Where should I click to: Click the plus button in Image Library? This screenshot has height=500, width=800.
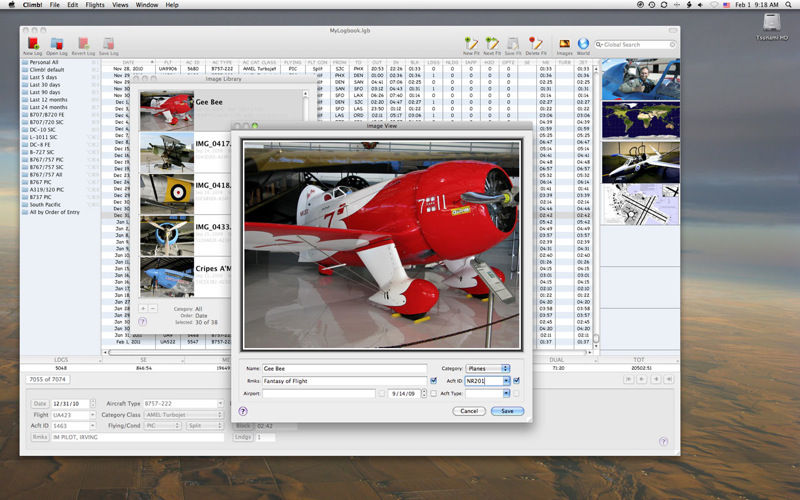click(x=143, y=309)
